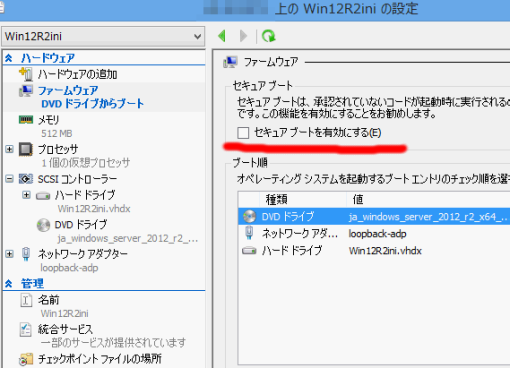Select メモリ in the hardware tree
Image resolution: width=510 pixels, height=368 pixels.
pos(48,120)
